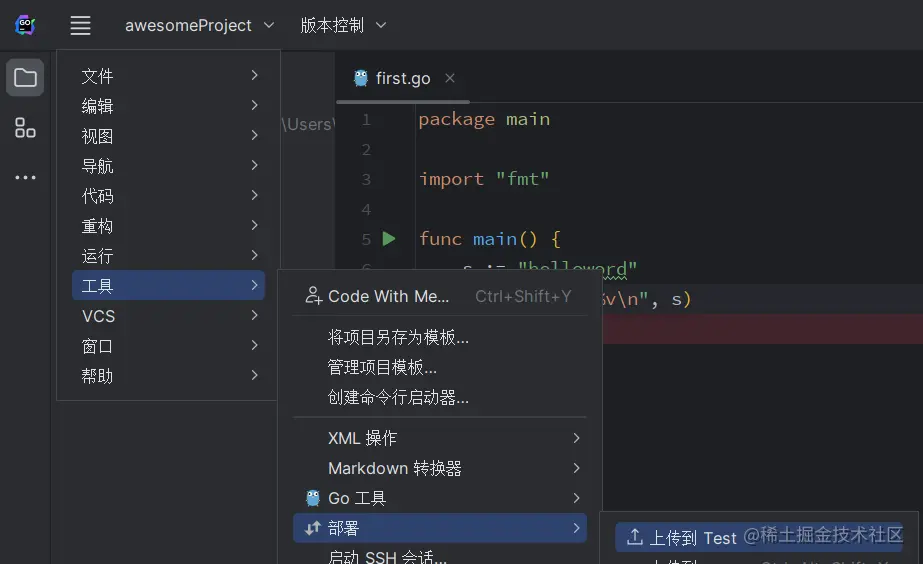The height and width of the screenshot is (564, 923).
Task: Open the Structure tool window icon
Action: [x=26, y=128]
